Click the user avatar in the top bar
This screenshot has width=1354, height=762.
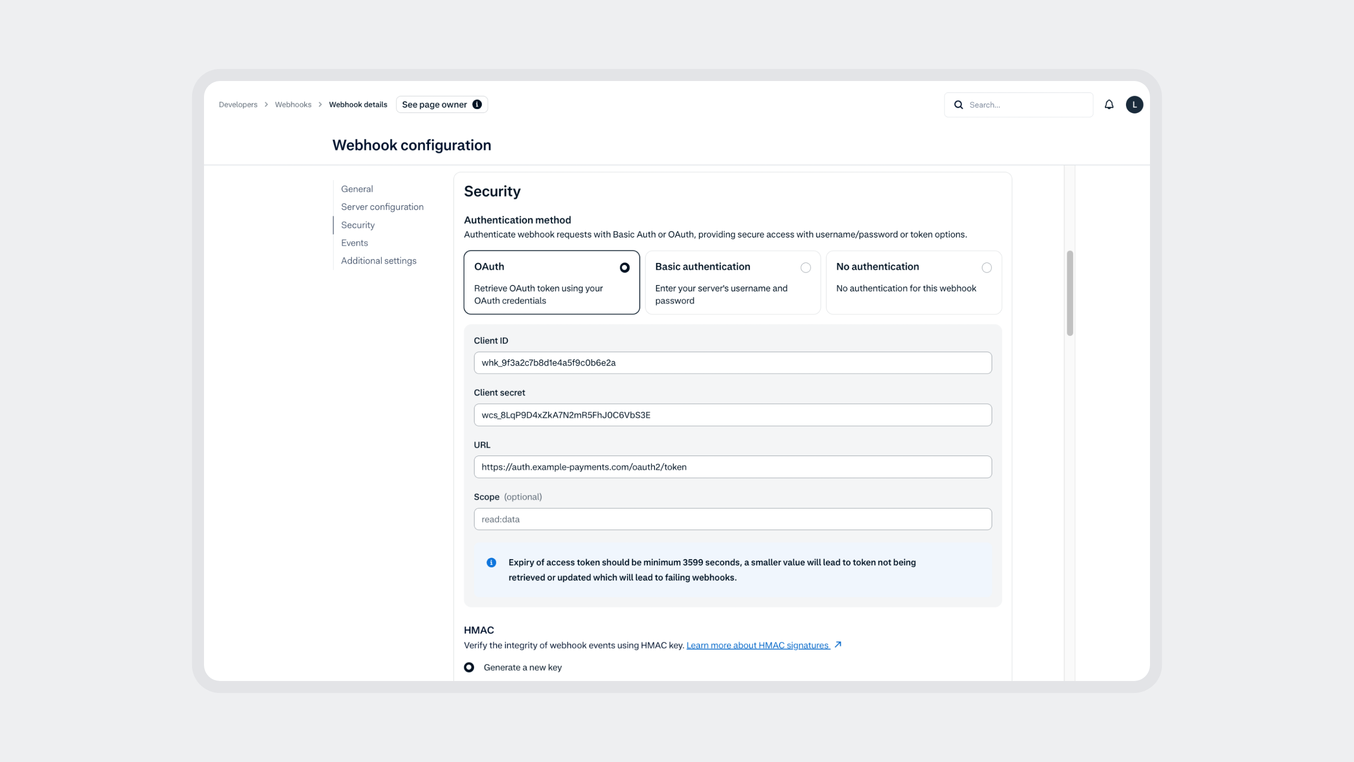tap(1134, 104)
